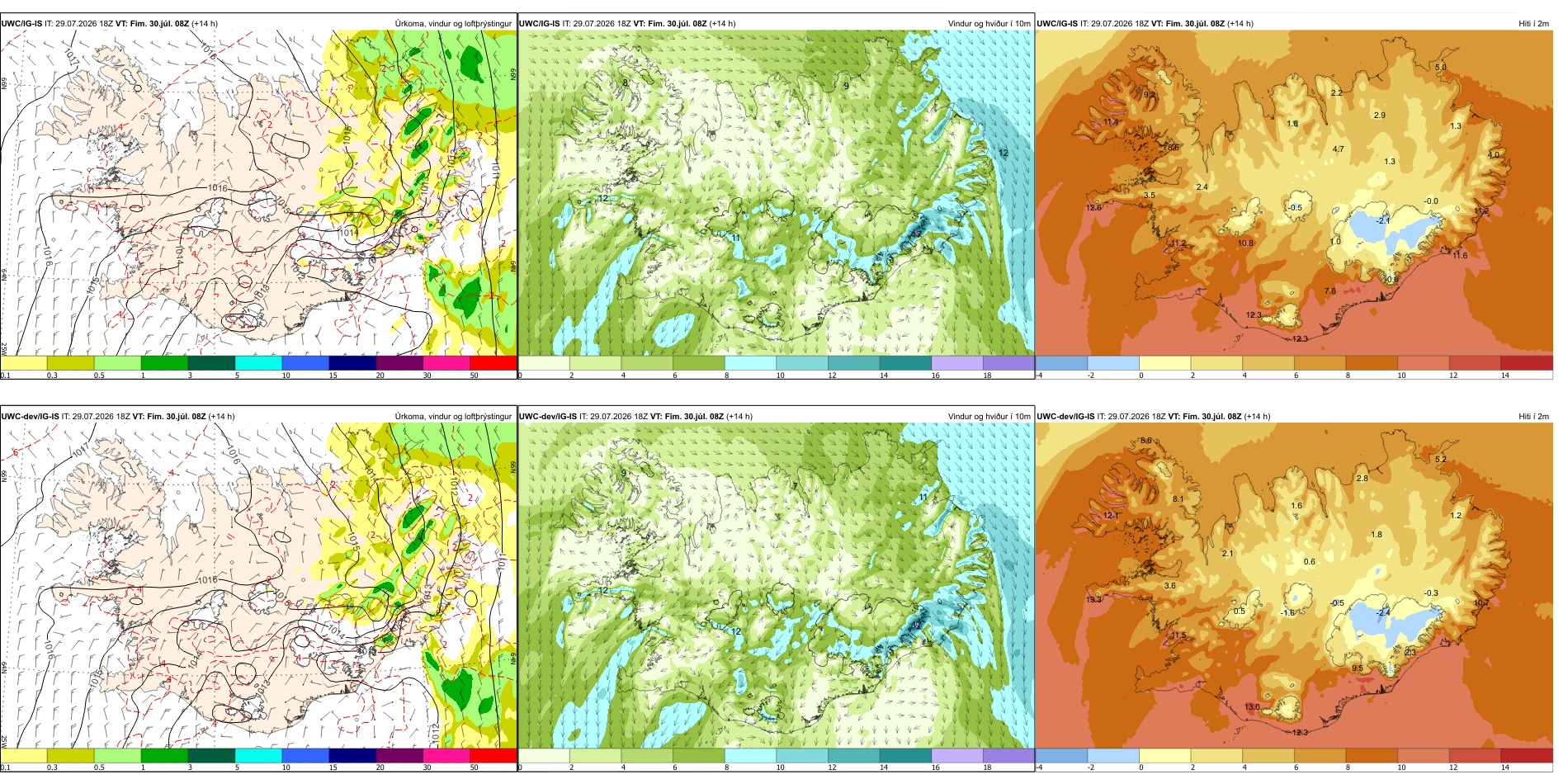
Task: Open the UWC-dev/IG-IS 2m temperature map
Action: click(x=1294, y=586)
